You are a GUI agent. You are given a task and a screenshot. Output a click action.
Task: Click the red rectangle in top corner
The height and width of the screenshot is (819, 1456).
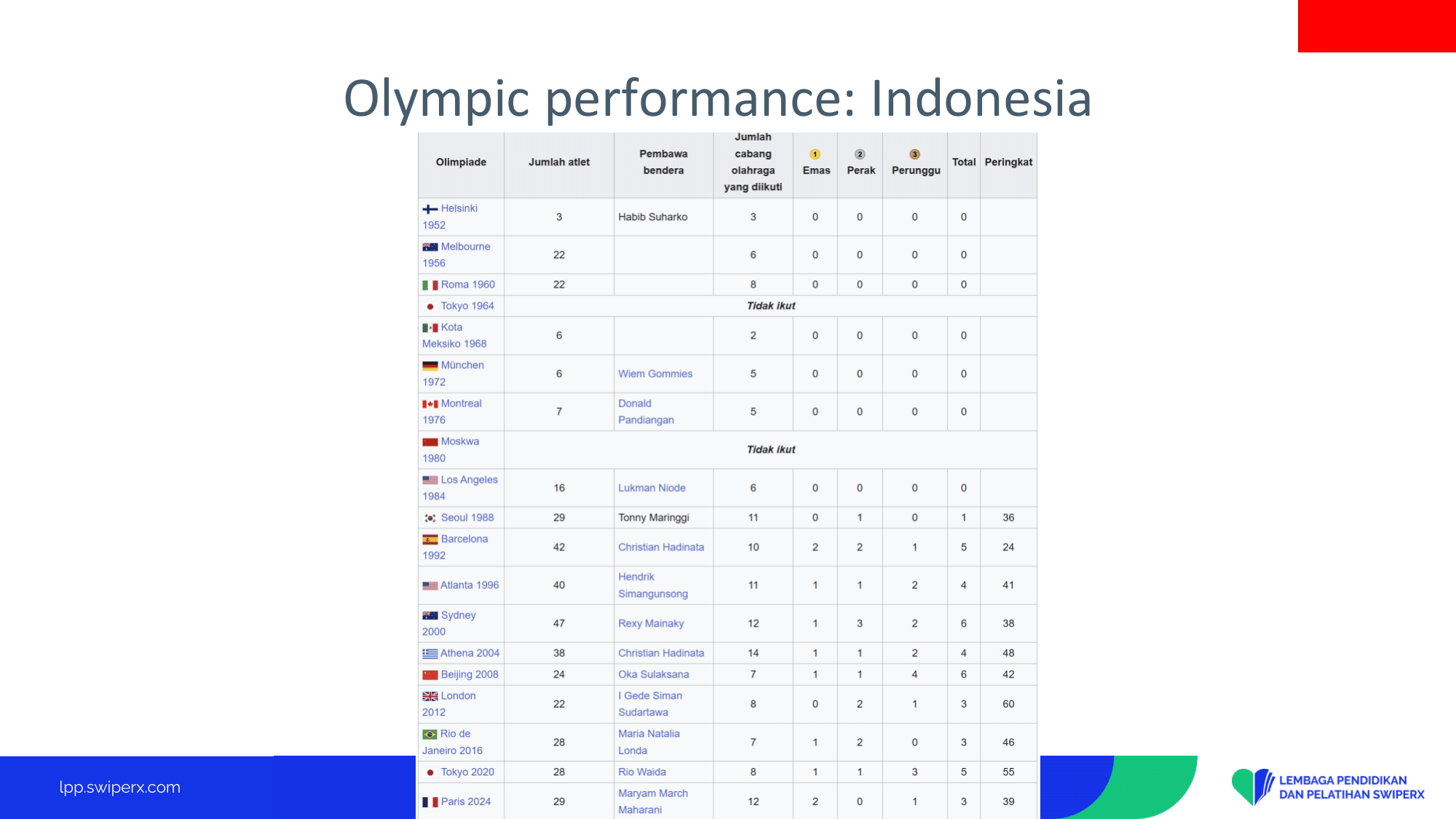pos(1377,26)
